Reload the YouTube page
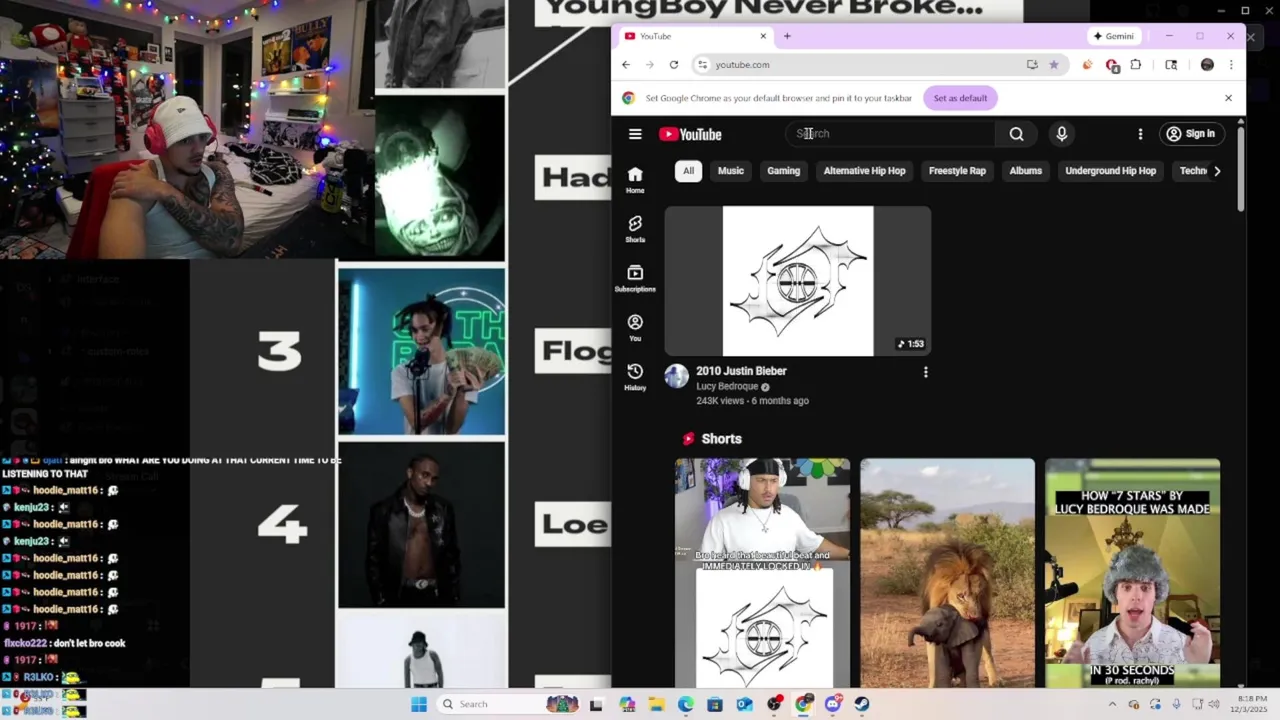The image size is (1280, 720). pos(674,65)
